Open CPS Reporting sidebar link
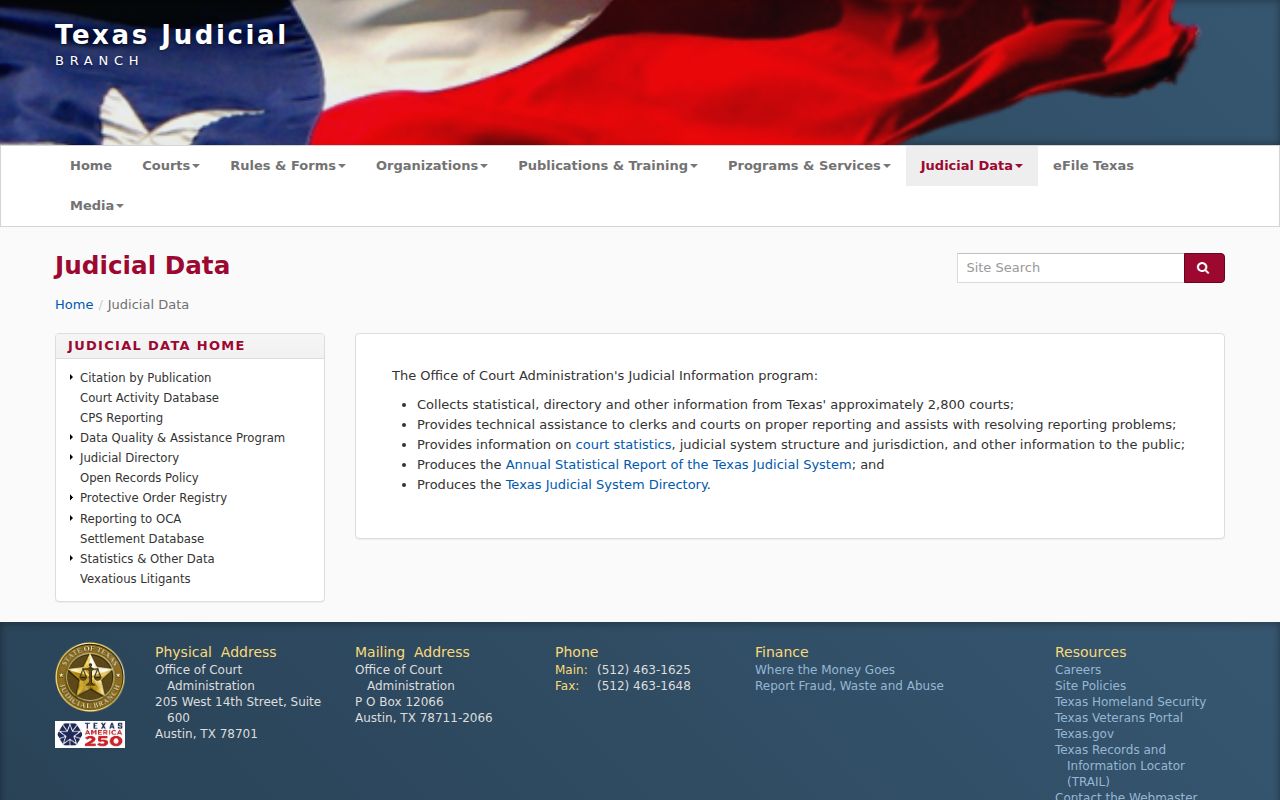1280x800 pixels. 121,417
